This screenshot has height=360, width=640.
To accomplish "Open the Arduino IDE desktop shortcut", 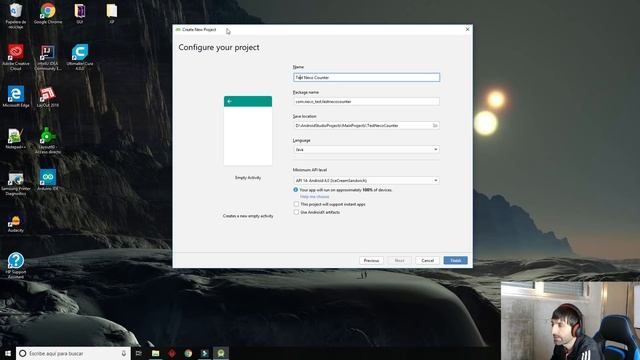I will click(48, 180).
